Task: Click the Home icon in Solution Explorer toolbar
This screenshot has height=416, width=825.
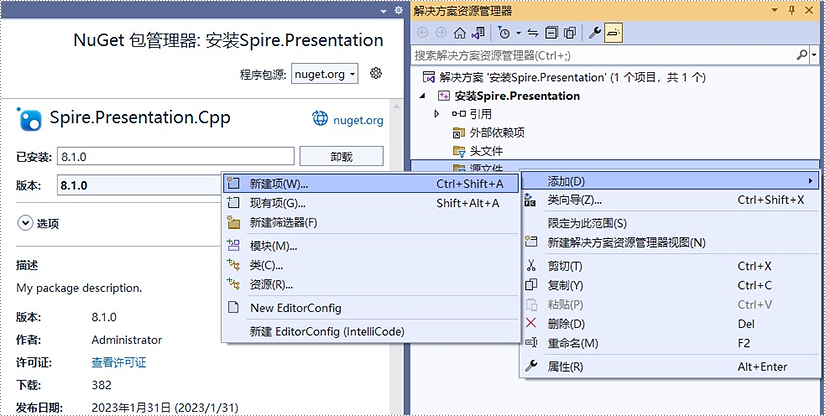Action: point(460,33)
